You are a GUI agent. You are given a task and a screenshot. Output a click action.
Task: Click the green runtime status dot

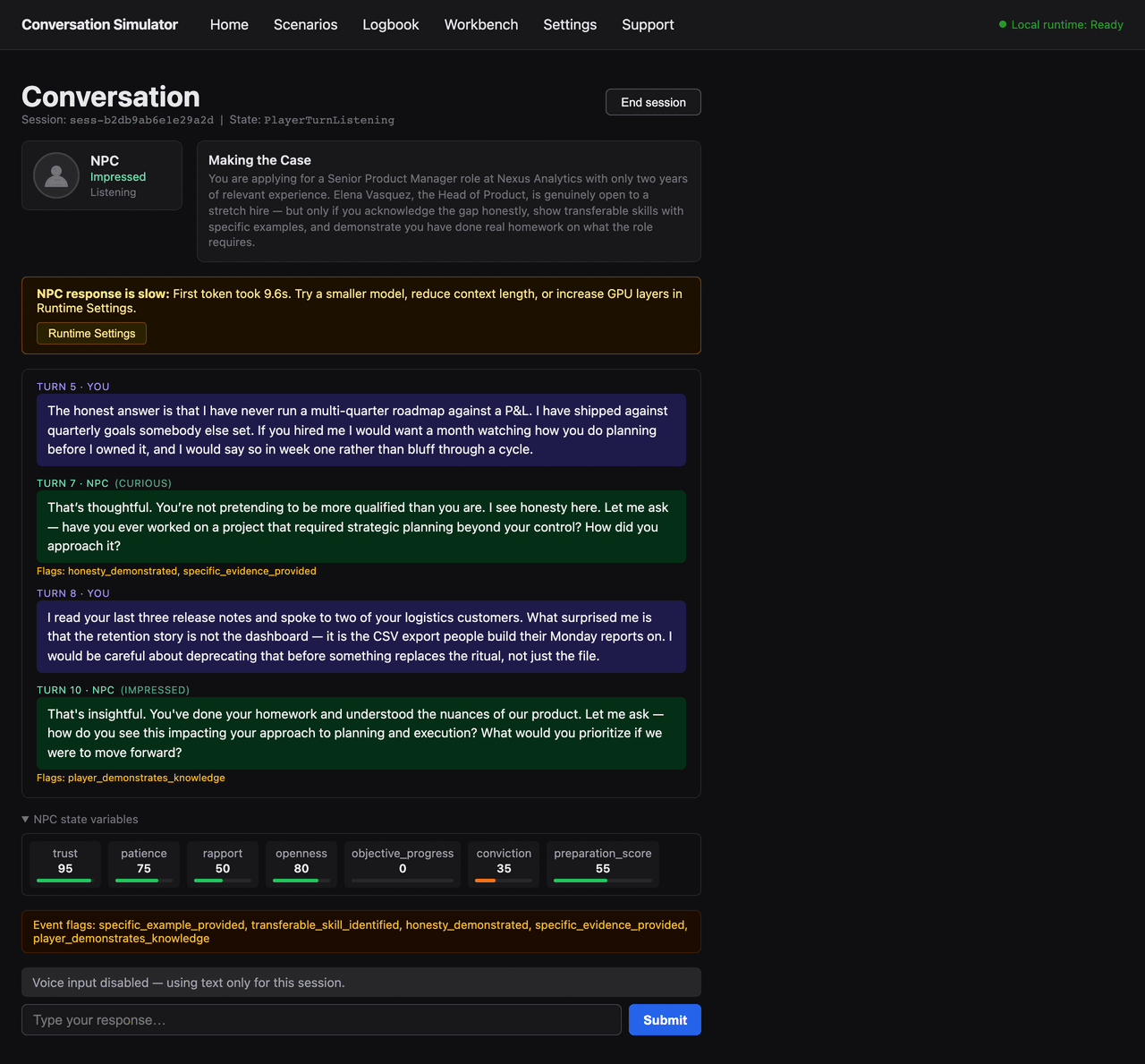pyautogui.click(x=1003, y=25)
